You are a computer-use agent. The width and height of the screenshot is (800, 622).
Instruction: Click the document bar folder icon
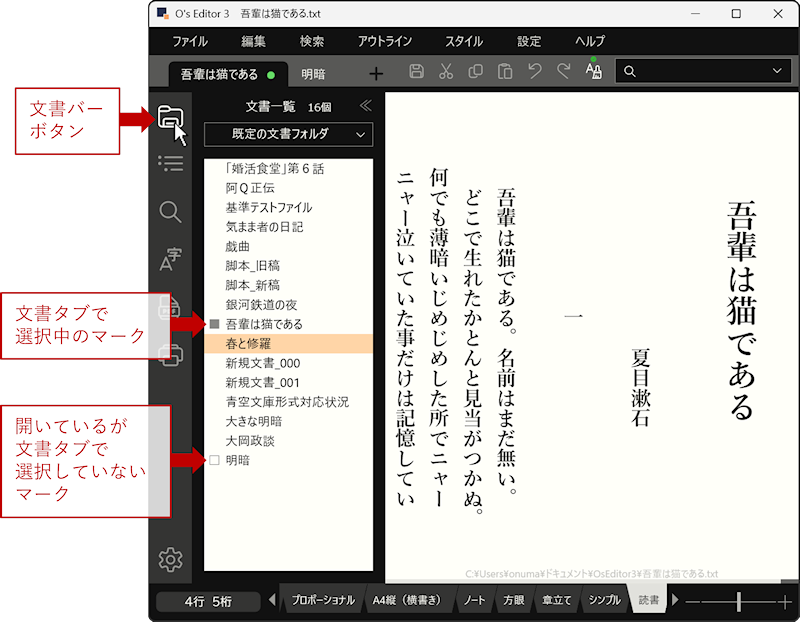coord(170,118)
